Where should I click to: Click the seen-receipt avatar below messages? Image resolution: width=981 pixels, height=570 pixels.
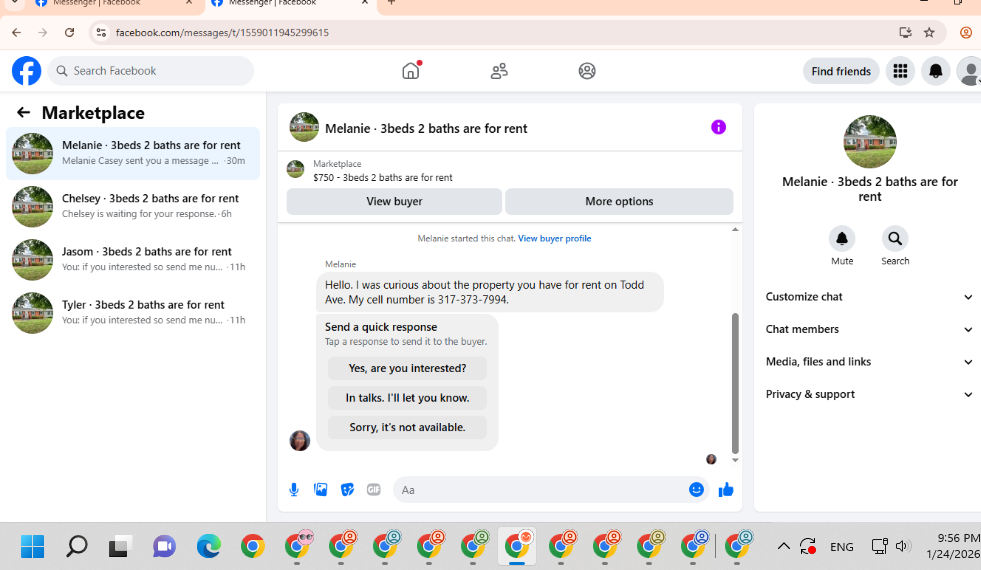click(711, 459)
